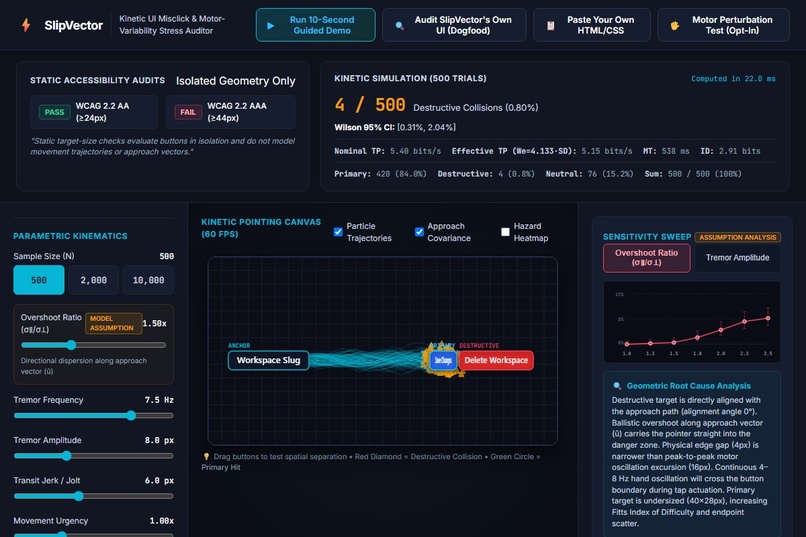Click the '4 / 500' collision count

(x=370, y=105)
